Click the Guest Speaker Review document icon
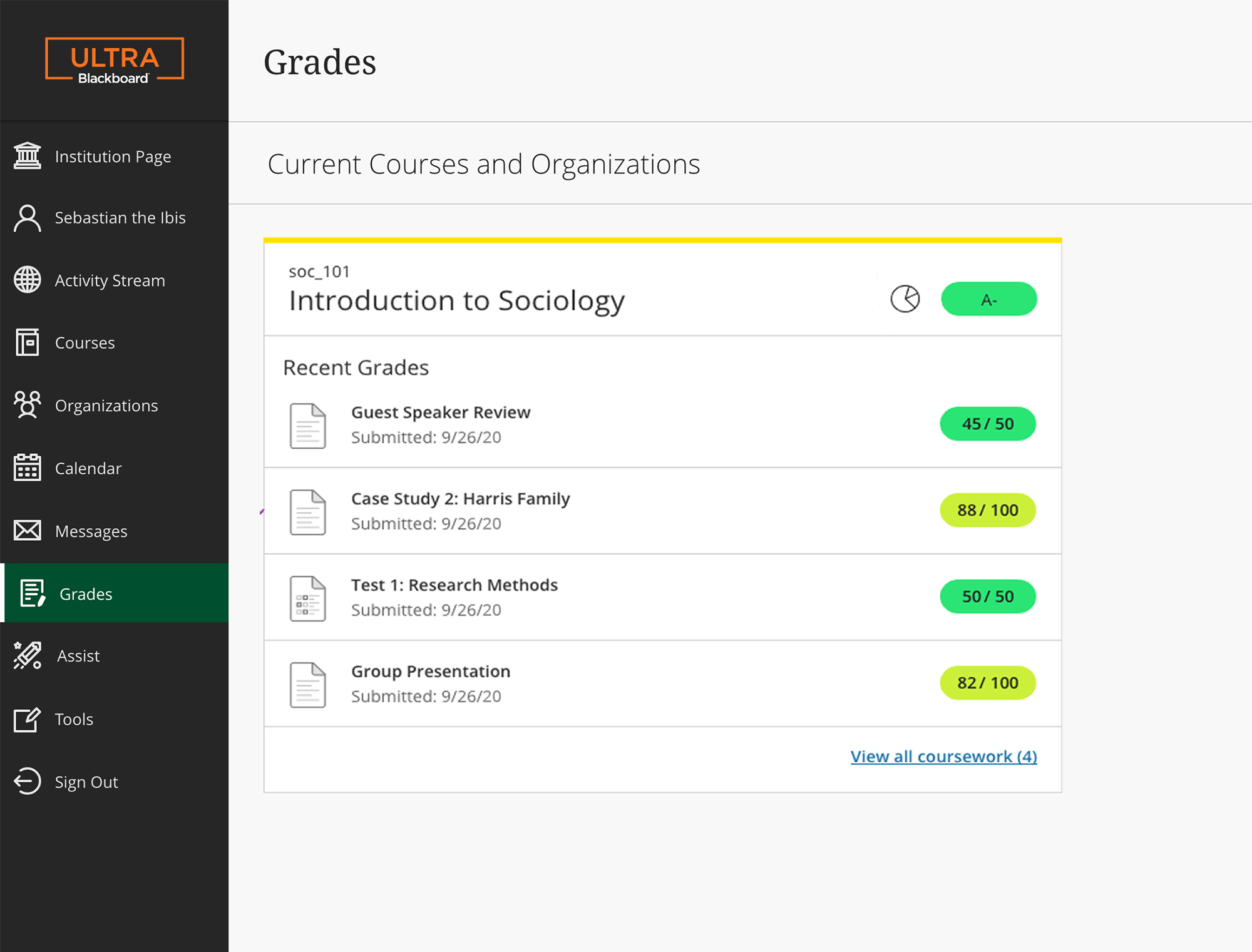The image size is (1252, 952). [308, 426]
